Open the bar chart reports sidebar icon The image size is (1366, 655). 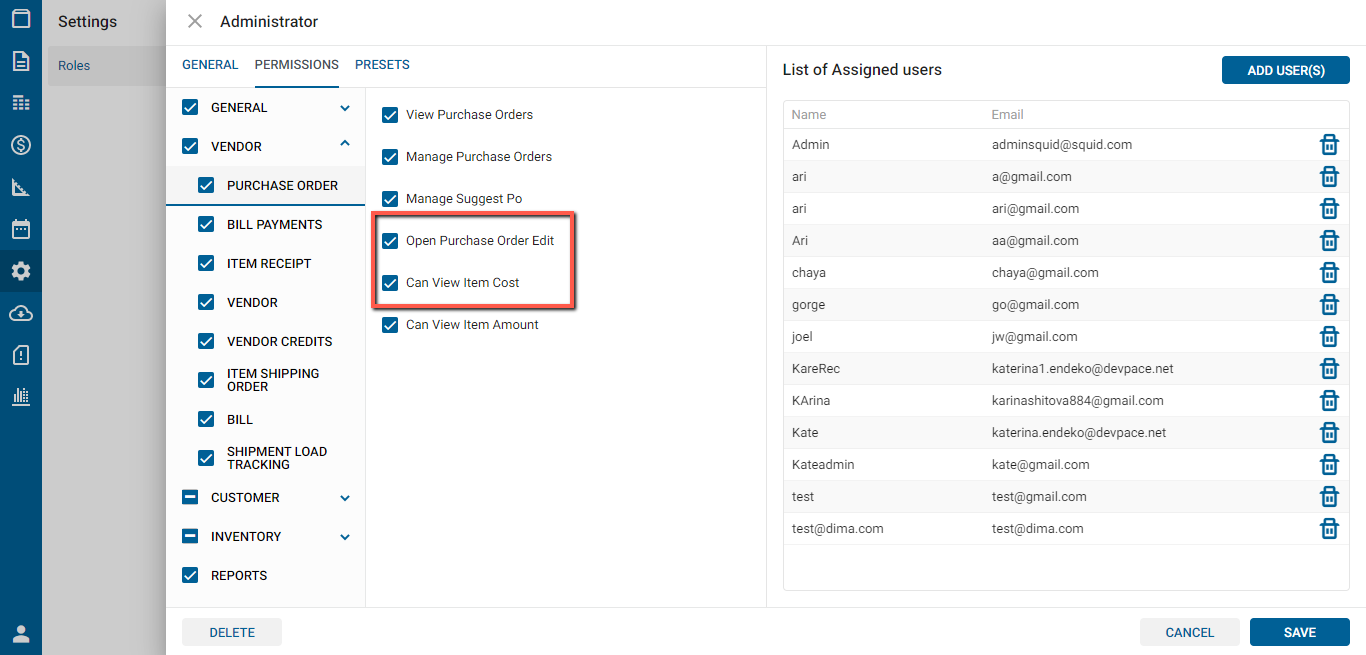21,396
